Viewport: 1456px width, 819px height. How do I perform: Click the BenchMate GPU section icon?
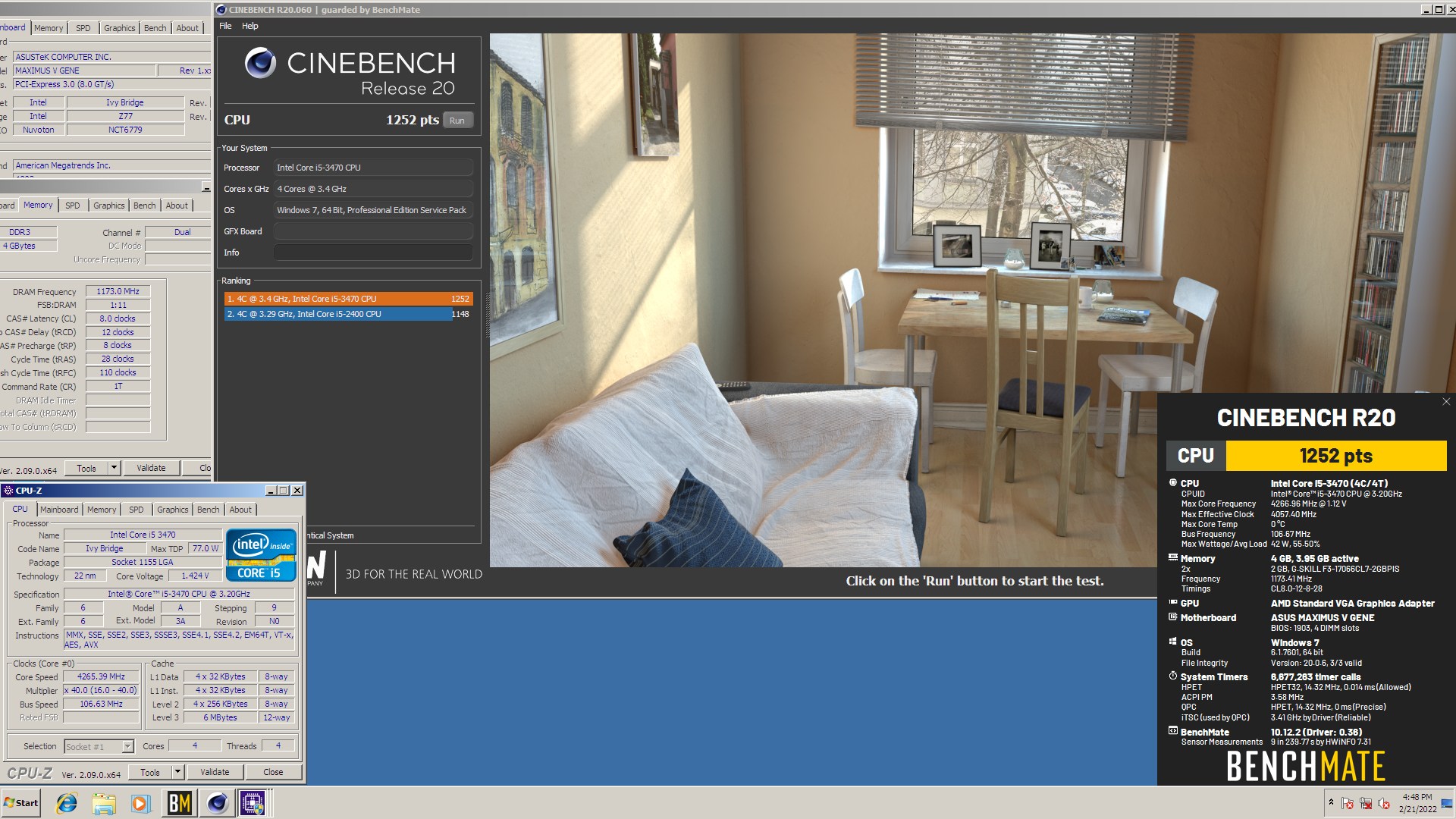tap(1173, 602)
